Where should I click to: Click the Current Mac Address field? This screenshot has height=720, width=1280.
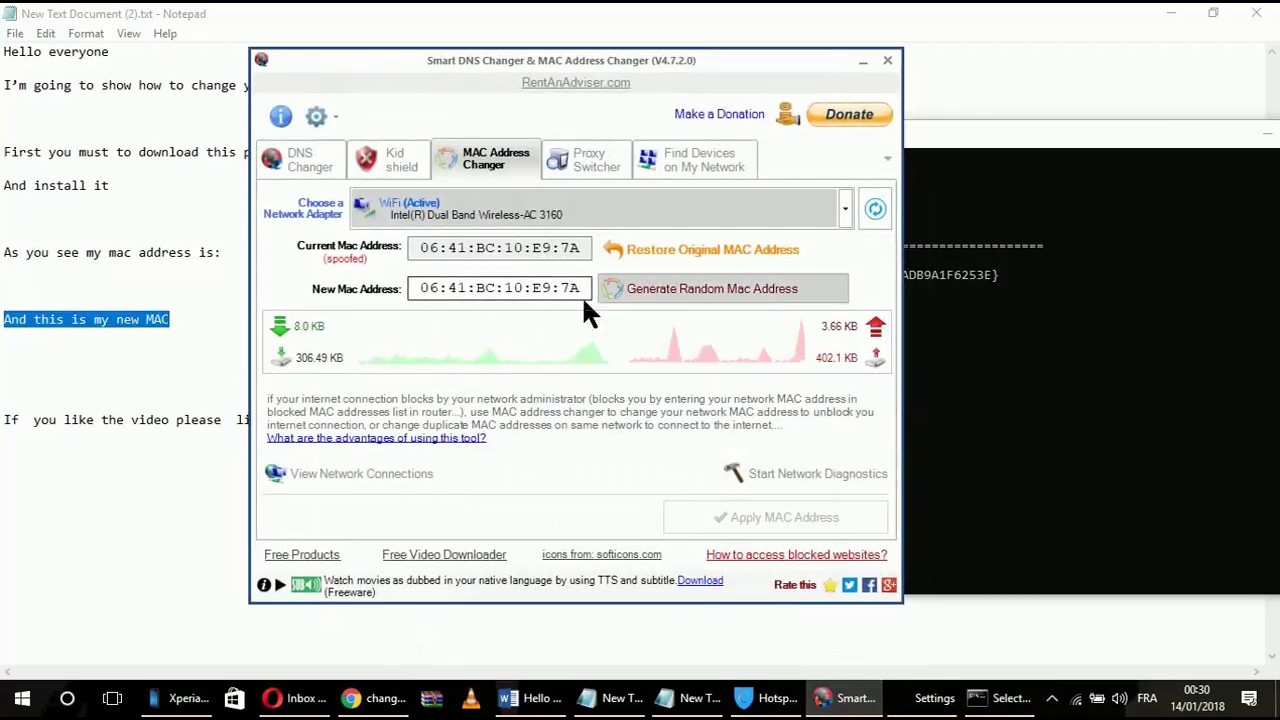(x=499, y=248)
